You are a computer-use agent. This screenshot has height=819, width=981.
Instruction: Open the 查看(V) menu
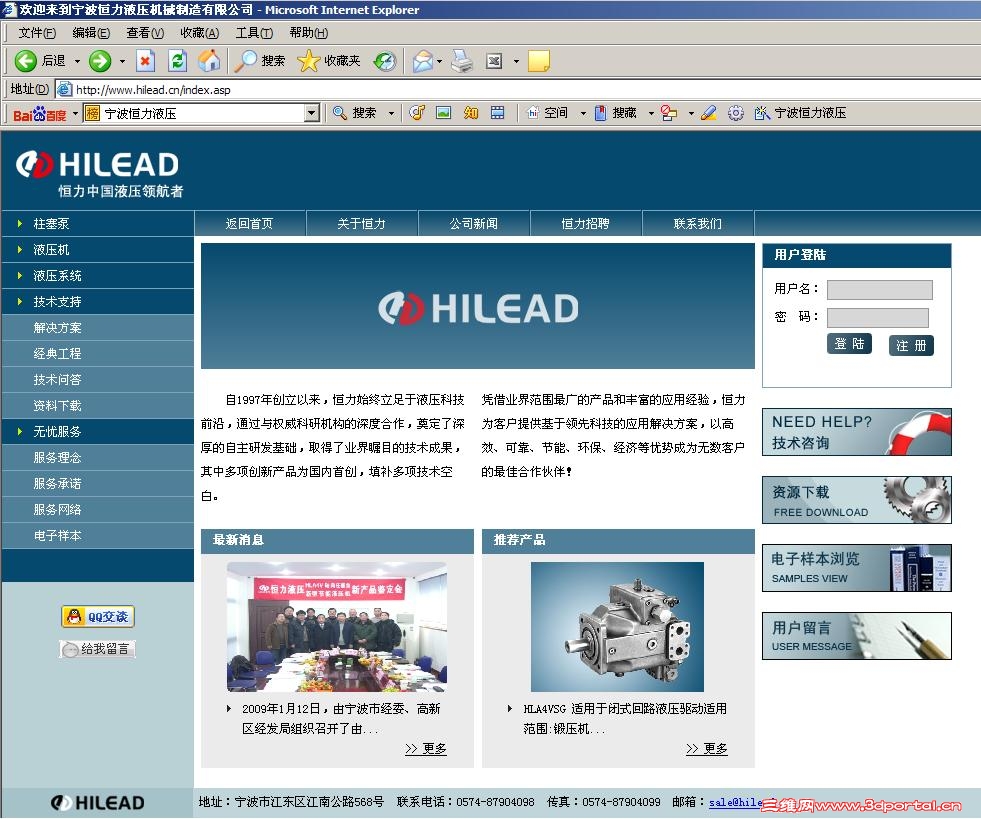tap(145, 33)
